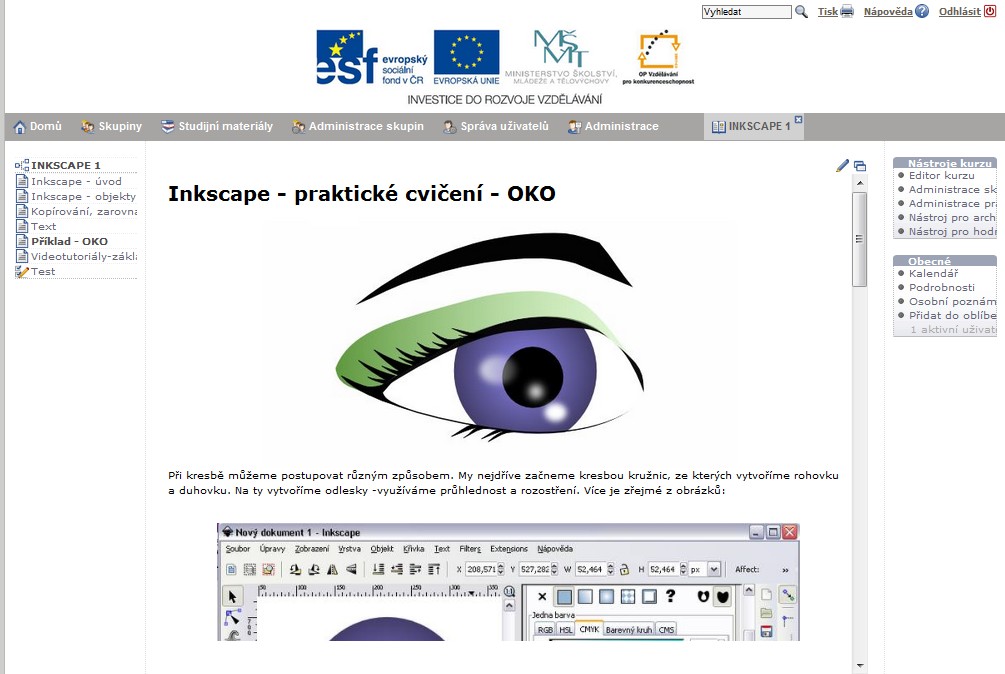Open the 'Administrace pr…' course tool link
1005x674 pixels.
(952, 204)
